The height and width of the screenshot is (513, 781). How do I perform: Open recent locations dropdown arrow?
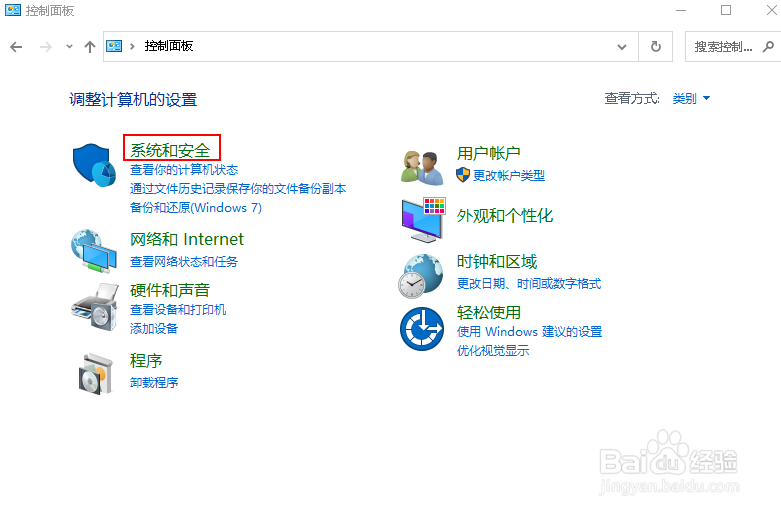(x=69, y=47)
